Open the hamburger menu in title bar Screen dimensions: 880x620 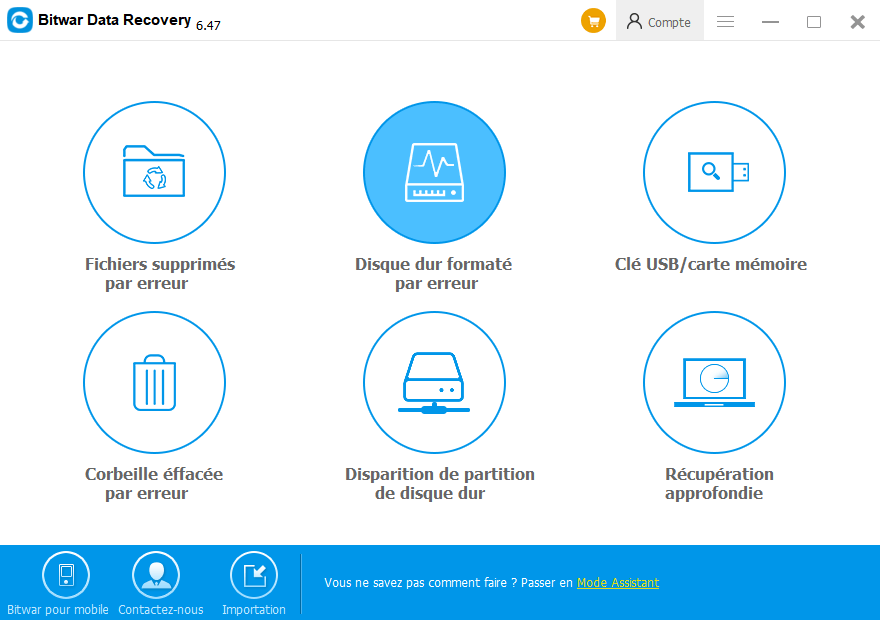726,22
